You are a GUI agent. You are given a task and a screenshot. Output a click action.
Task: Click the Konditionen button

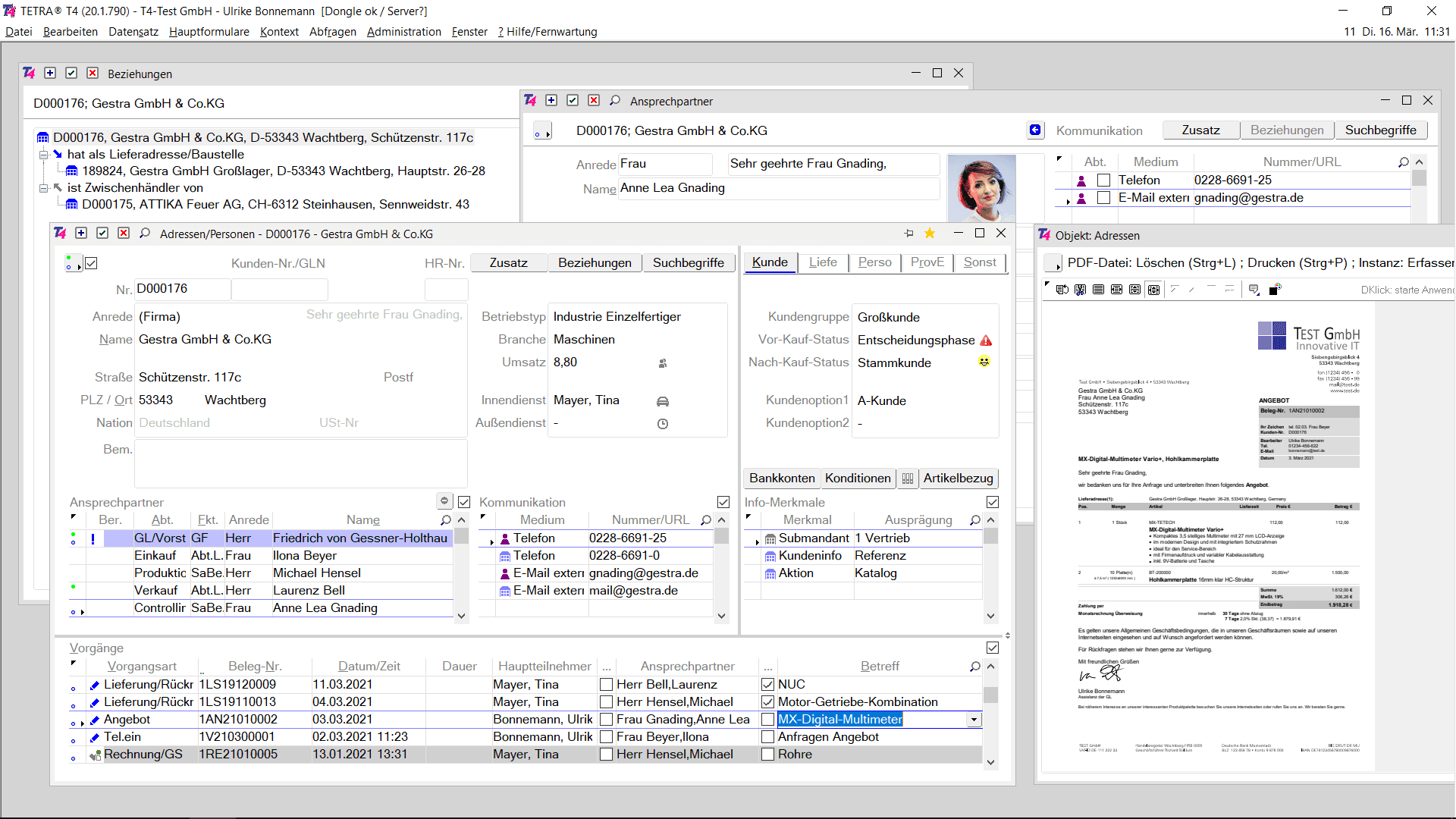click(858, 479)
